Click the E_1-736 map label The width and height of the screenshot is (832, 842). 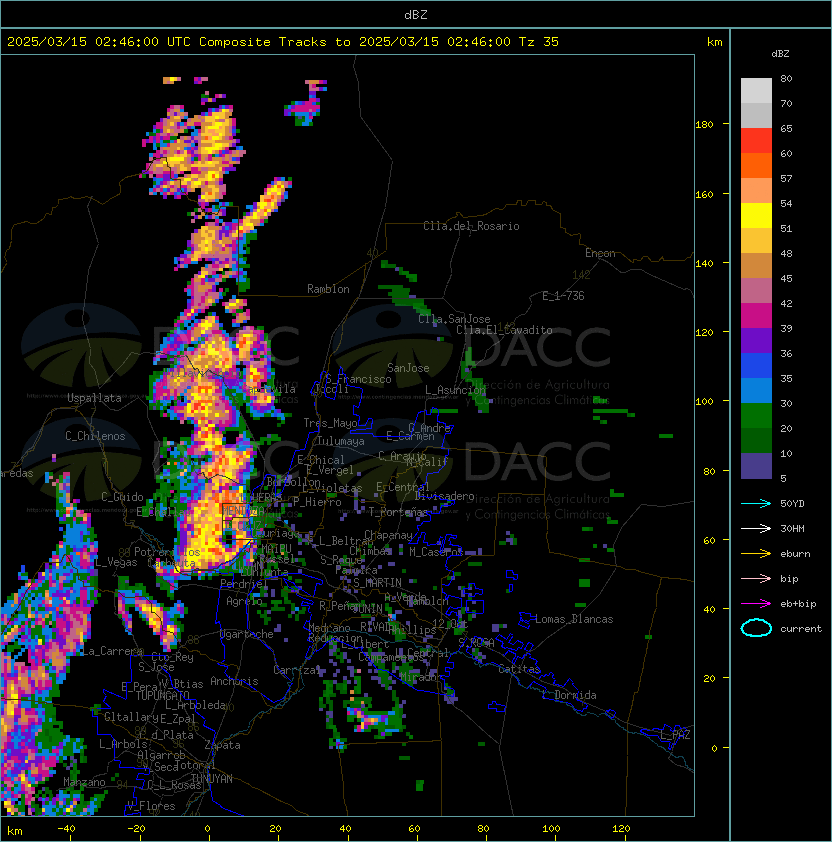pos(563,296)
